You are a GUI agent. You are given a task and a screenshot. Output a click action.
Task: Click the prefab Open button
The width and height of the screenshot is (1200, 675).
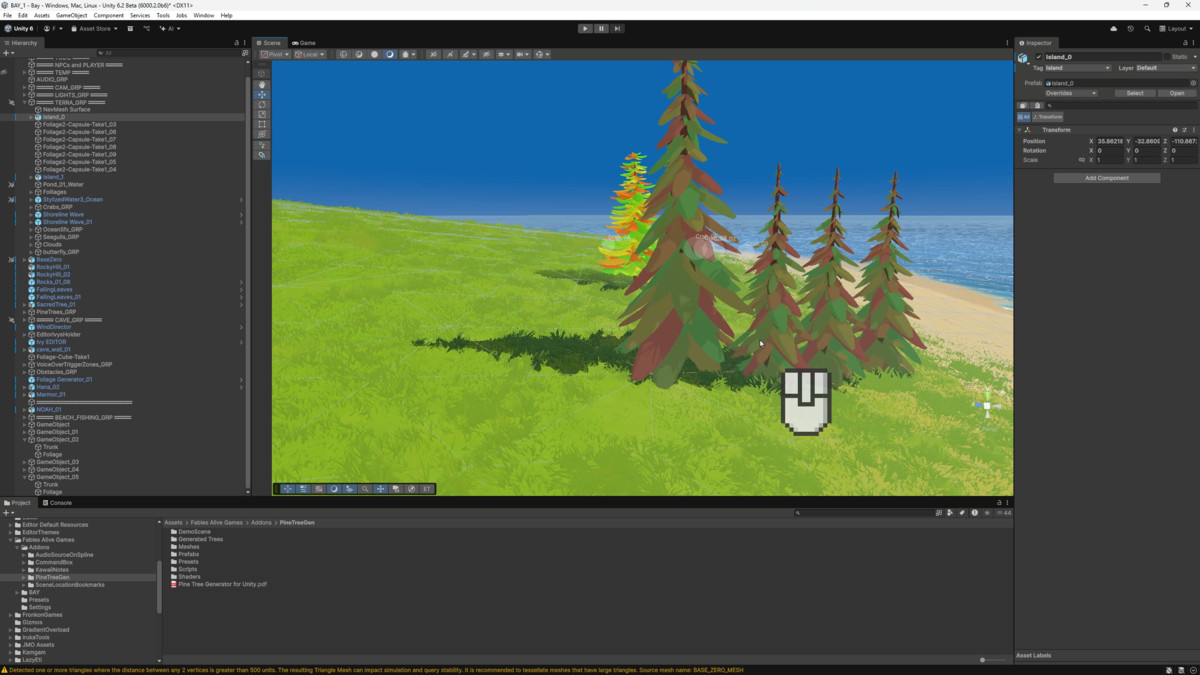(x=1176, y=93)
